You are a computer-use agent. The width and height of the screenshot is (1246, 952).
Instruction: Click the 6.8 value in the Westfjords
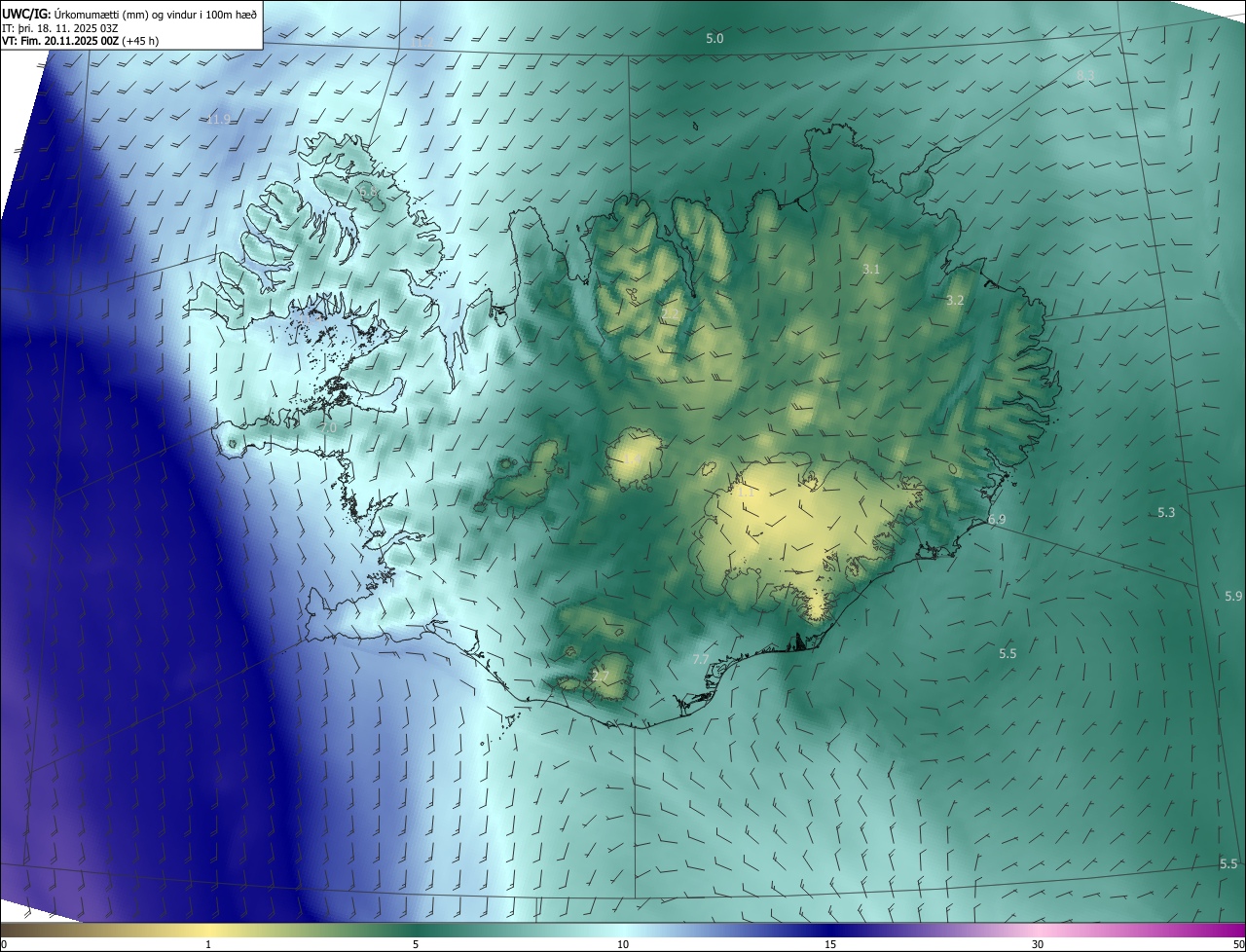pos(369,193)
